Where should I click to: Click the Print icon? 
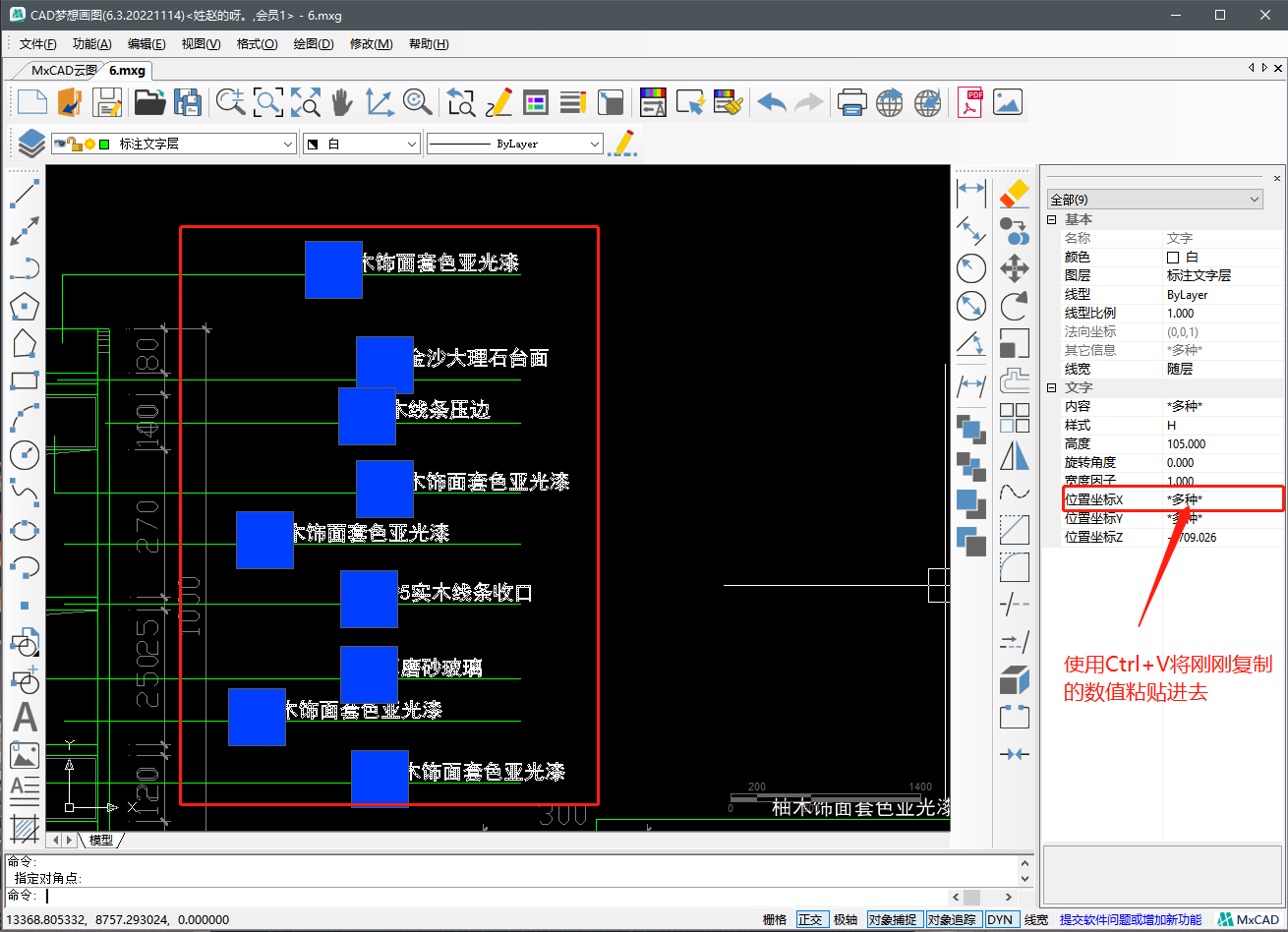pyautogui.click(x=851, y=102)
